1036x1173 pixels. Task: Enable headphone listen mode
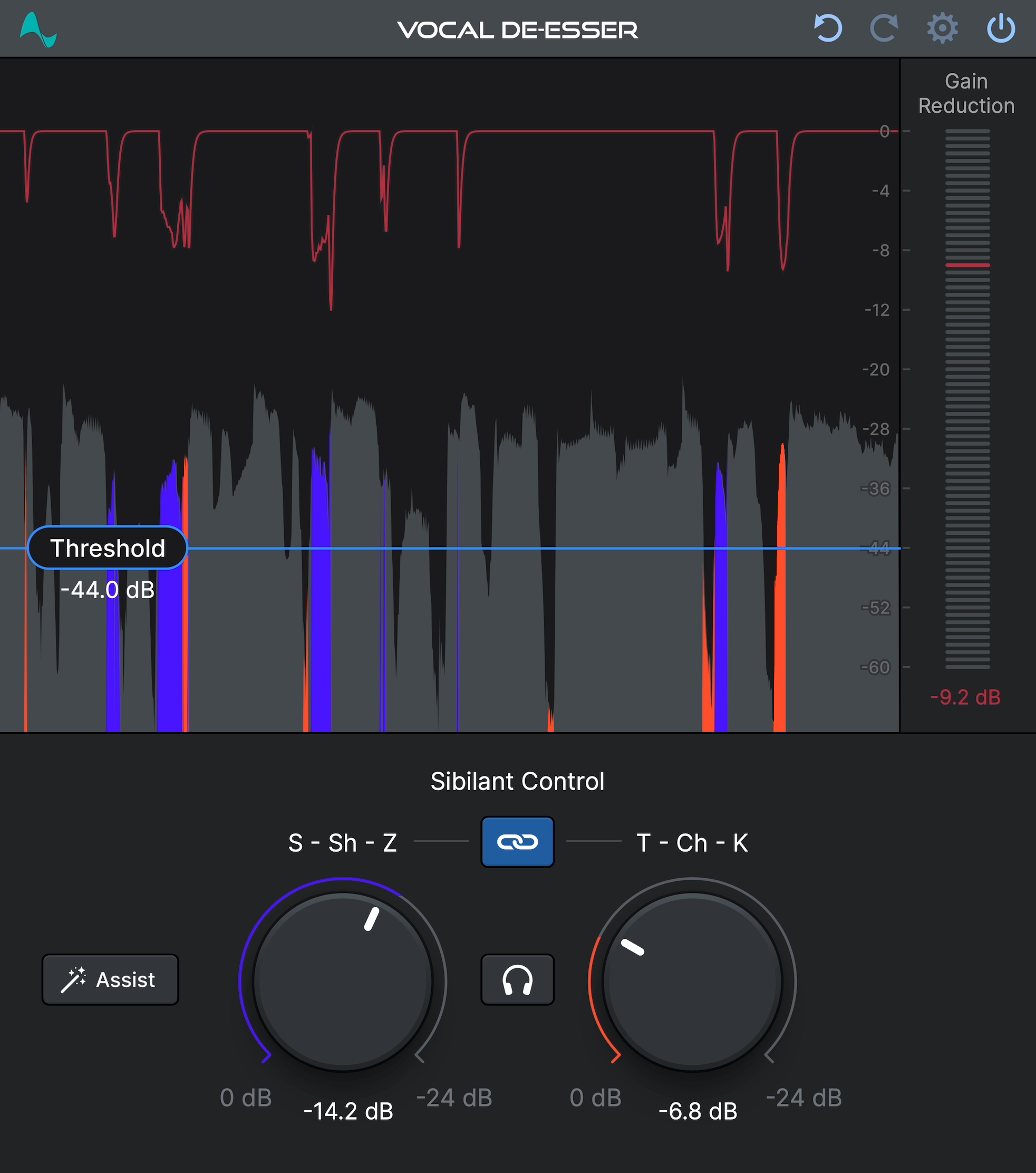(517, 979)
